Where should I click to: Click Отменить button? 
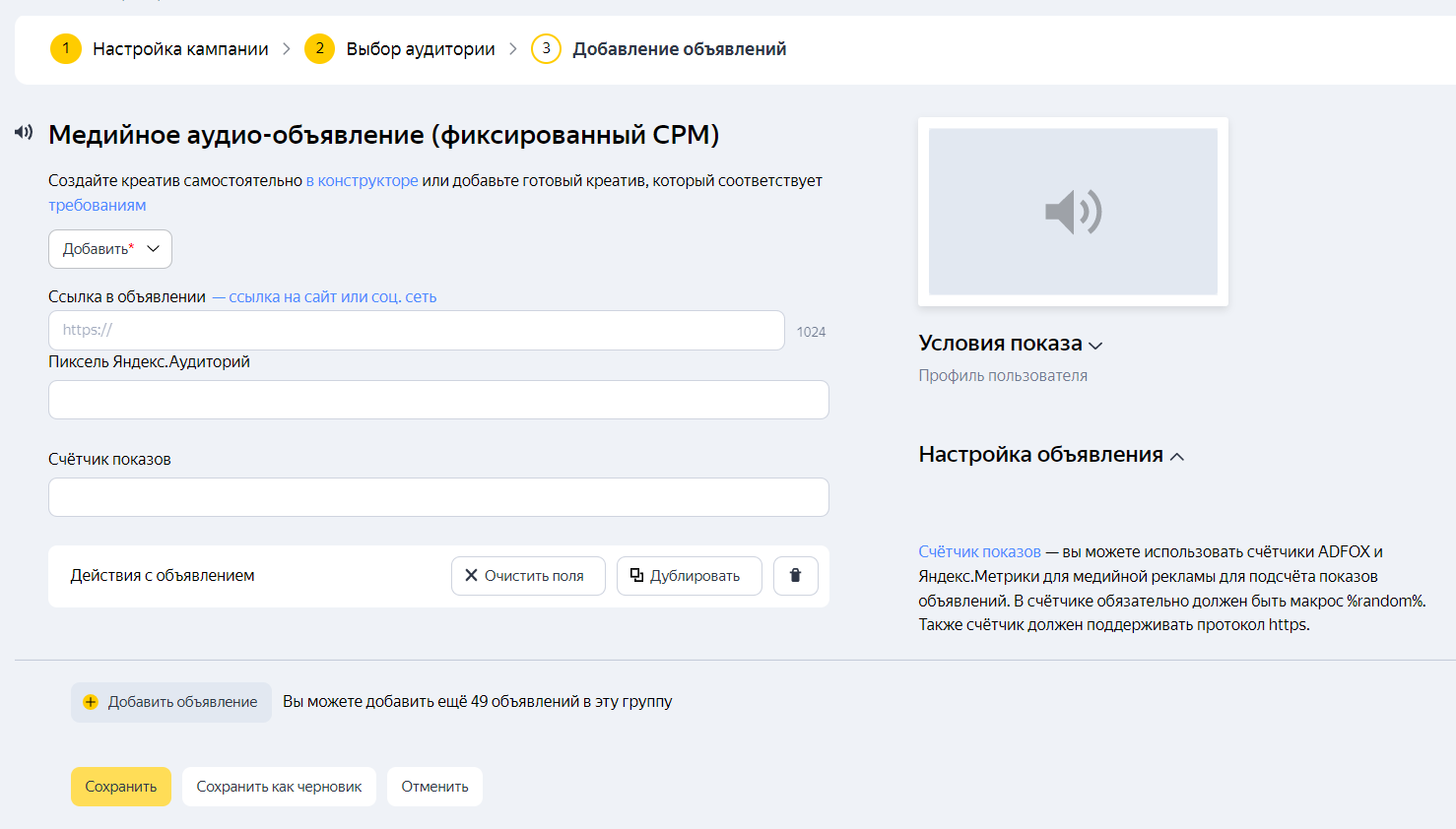pos(434,787)
